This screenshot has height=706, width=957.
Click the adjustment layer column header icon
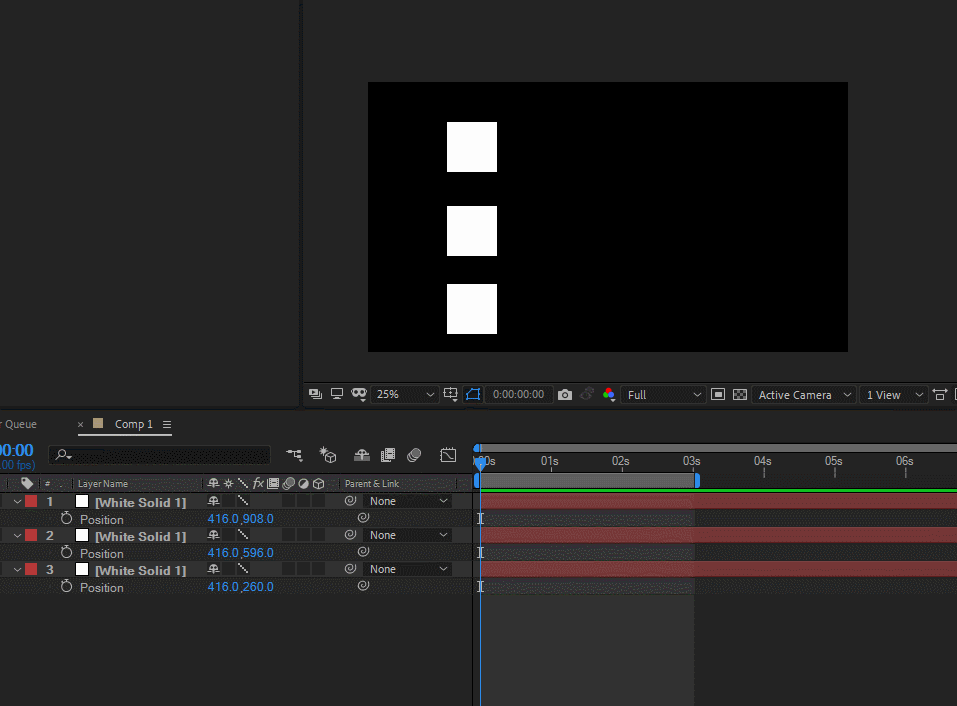point(303,483)
